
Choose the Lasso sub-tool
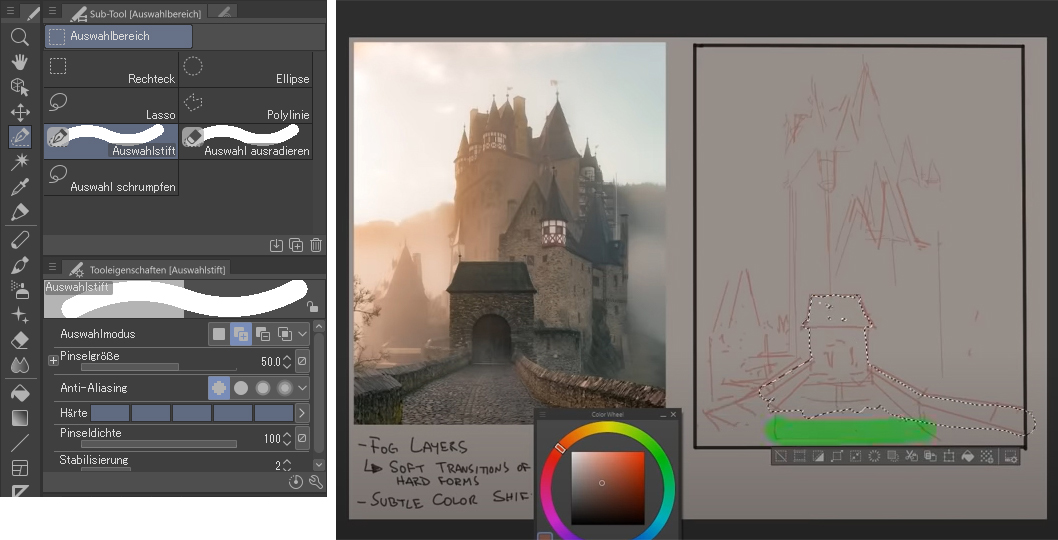111,106
